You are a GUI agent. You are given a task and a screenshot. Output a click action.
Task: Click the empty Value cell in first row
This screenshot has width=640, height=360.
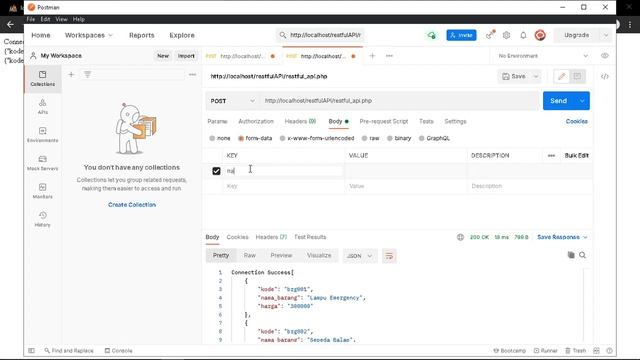[406, 171]
